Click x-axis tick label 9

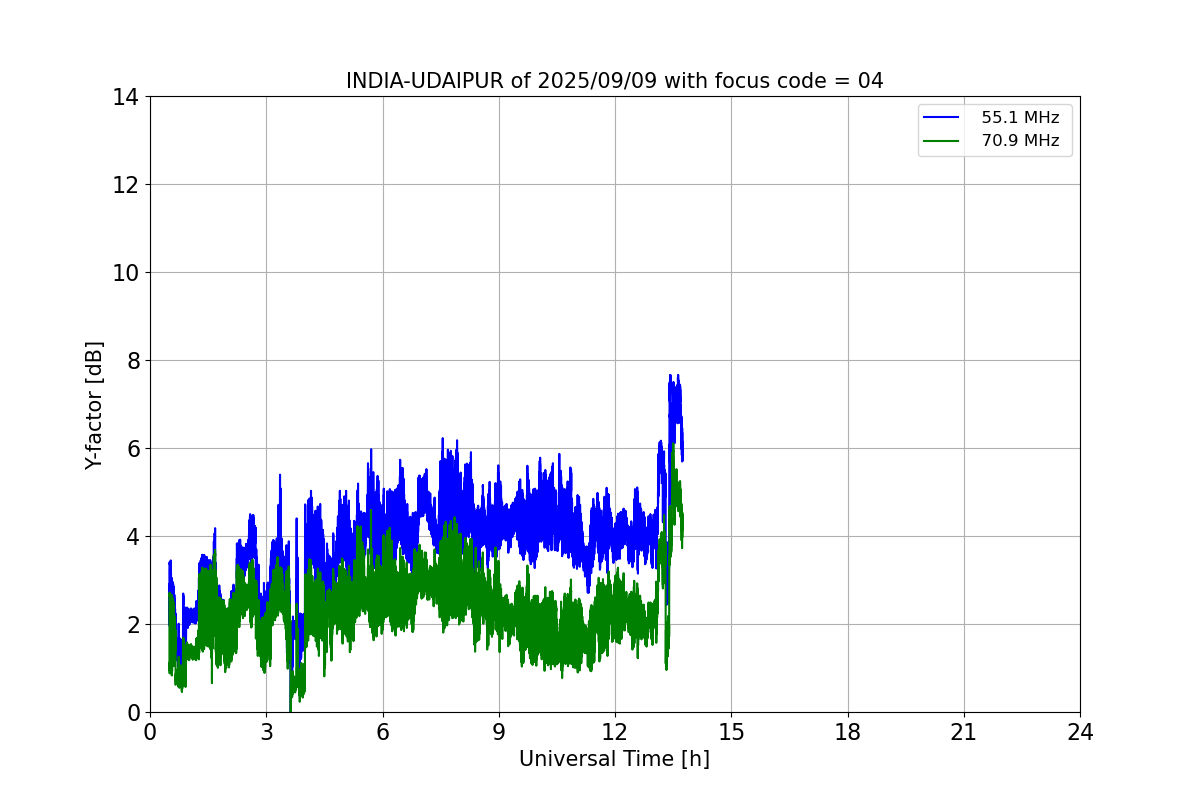[499, 732]
